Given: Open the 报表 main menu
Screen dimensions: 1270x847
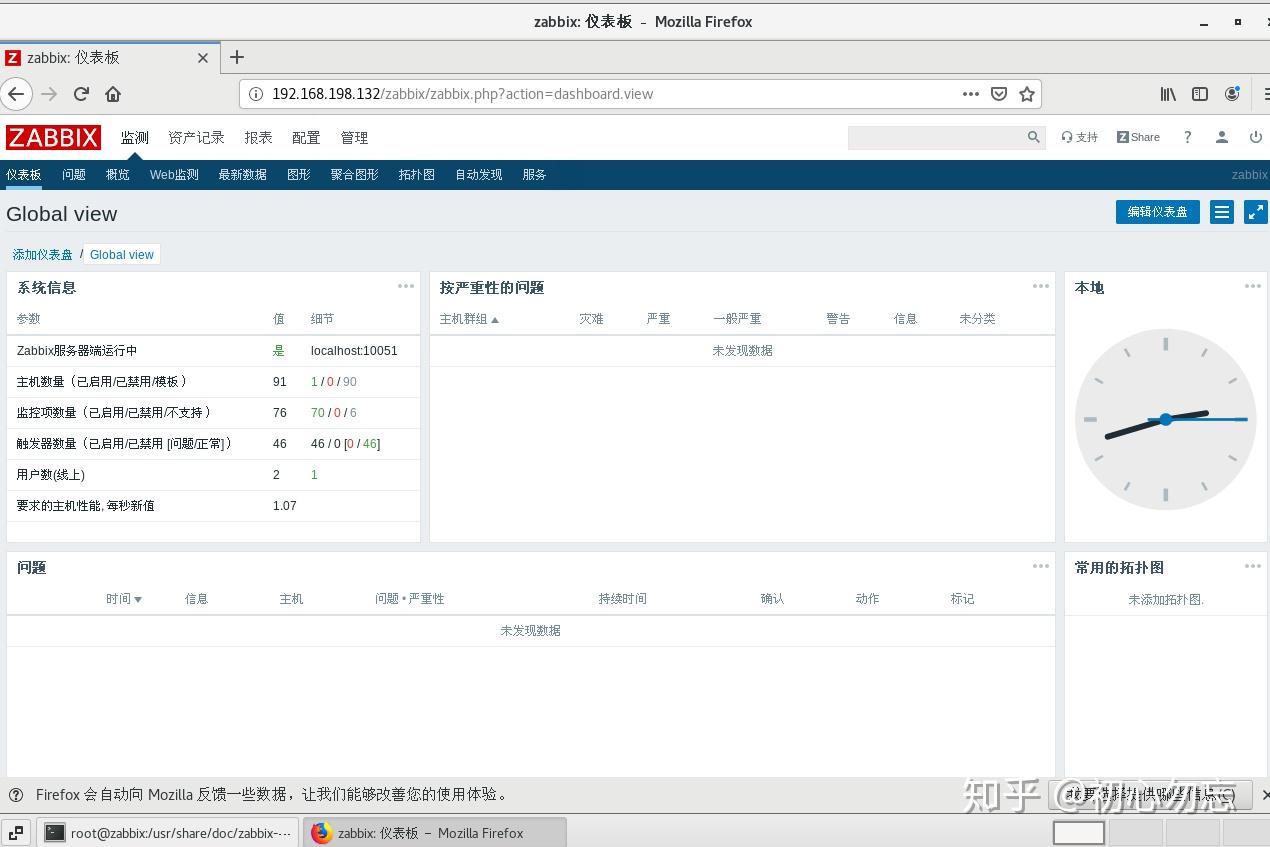Looking at the screenshot, I should pos(258,138).
